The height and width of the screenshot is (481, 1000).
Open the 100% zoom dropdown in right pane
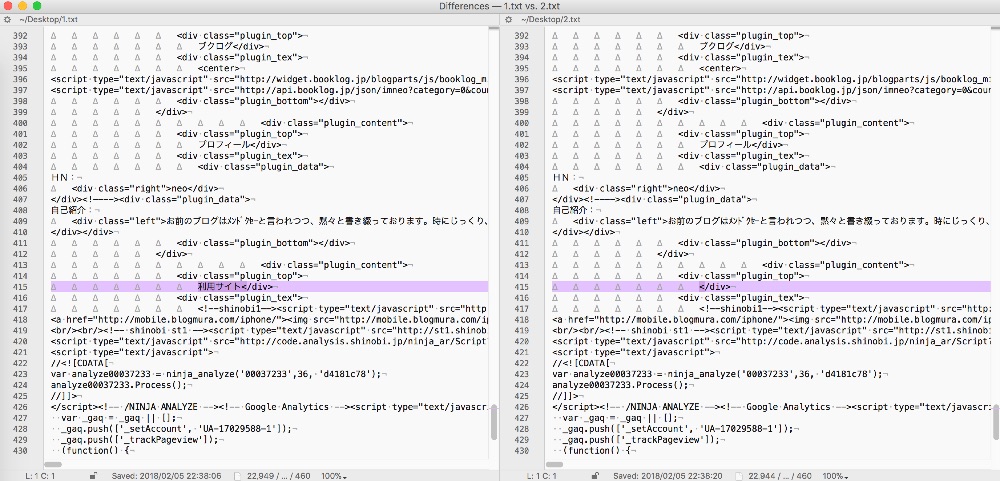(x=835, y=476)
